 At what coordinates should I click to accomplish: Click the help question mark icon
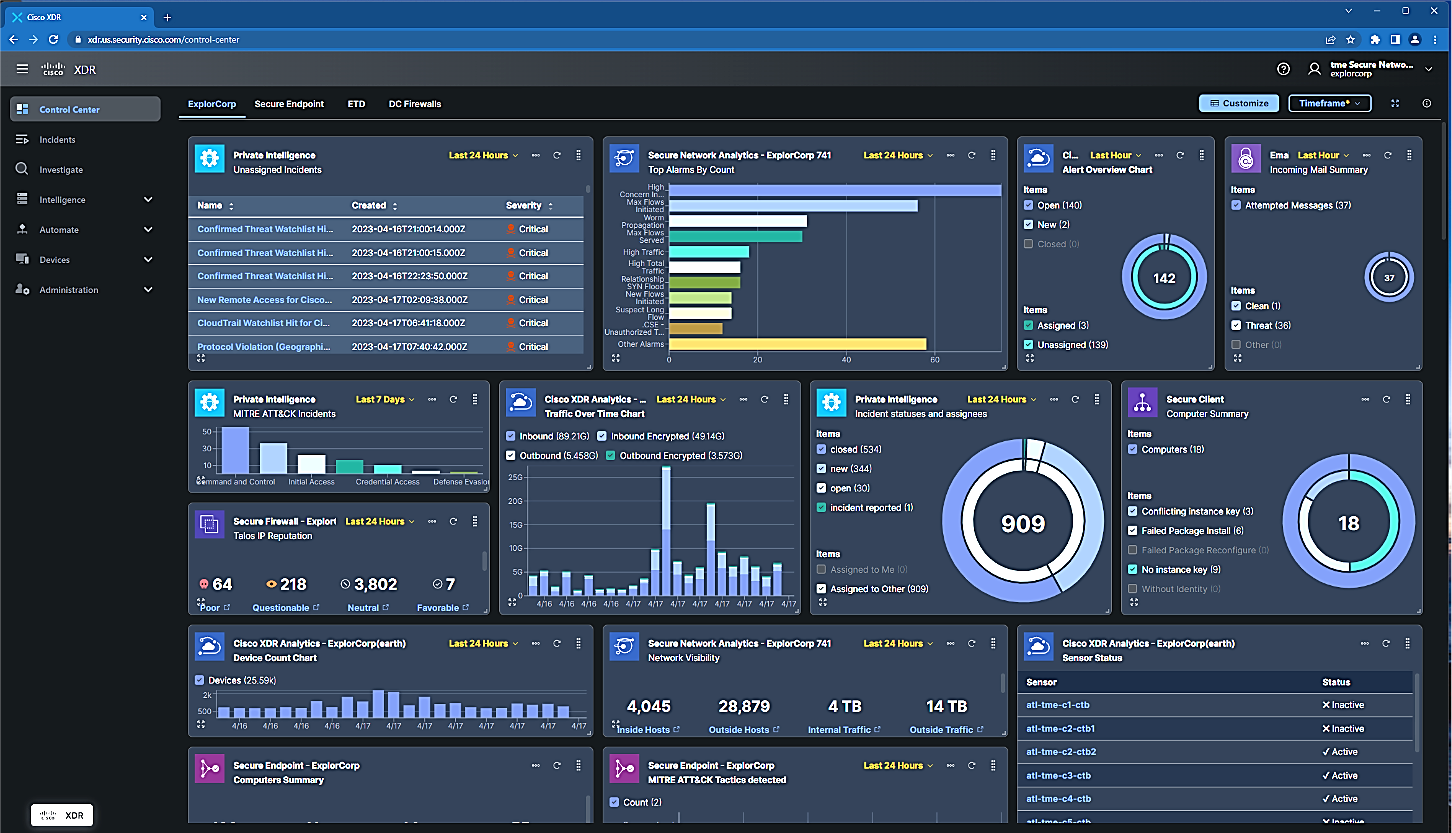click(x=1283, y=69)
